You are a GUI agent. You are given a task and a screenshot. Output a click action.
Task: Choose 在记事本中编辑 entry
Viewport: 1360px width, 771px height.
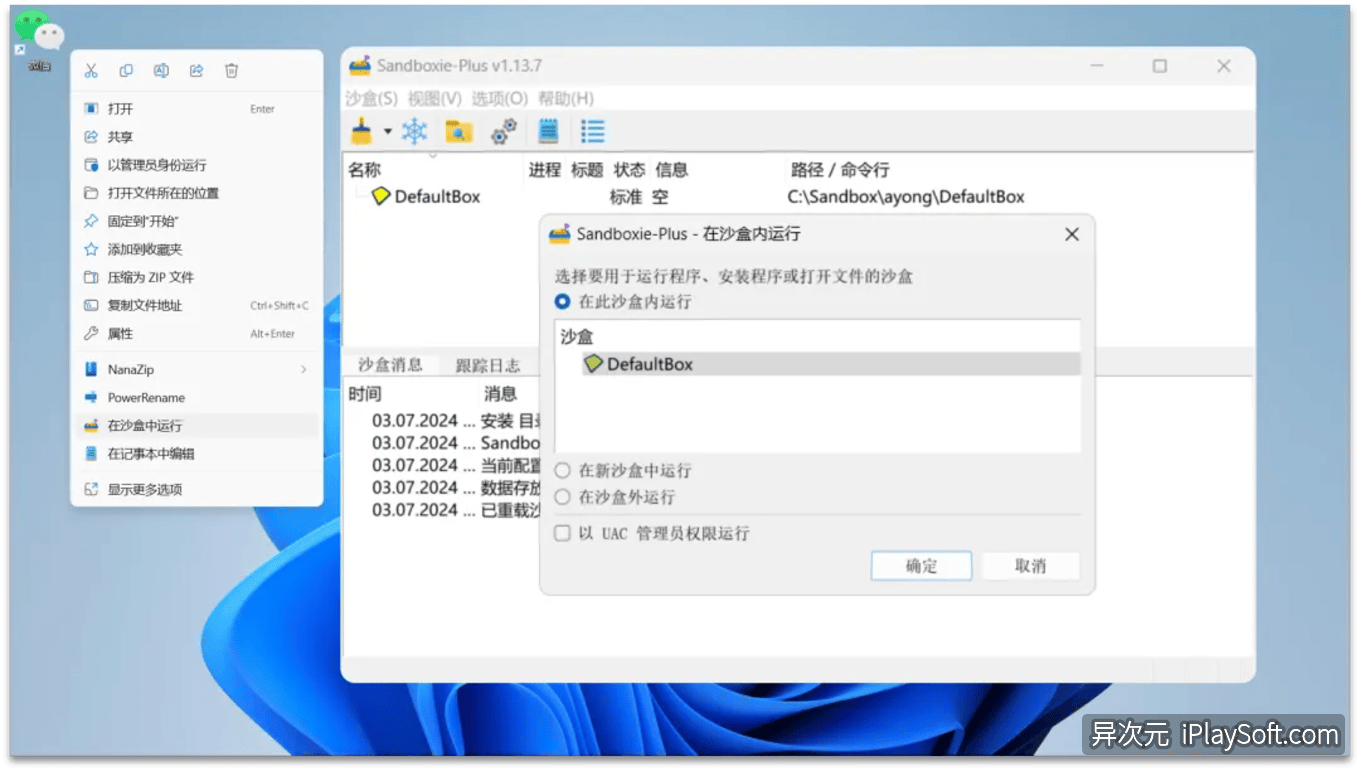(x=196, y=453)
